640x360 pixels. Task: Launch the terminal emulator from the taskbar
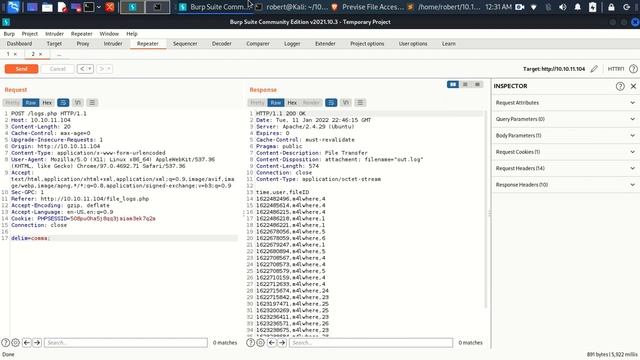click(89, 7)
